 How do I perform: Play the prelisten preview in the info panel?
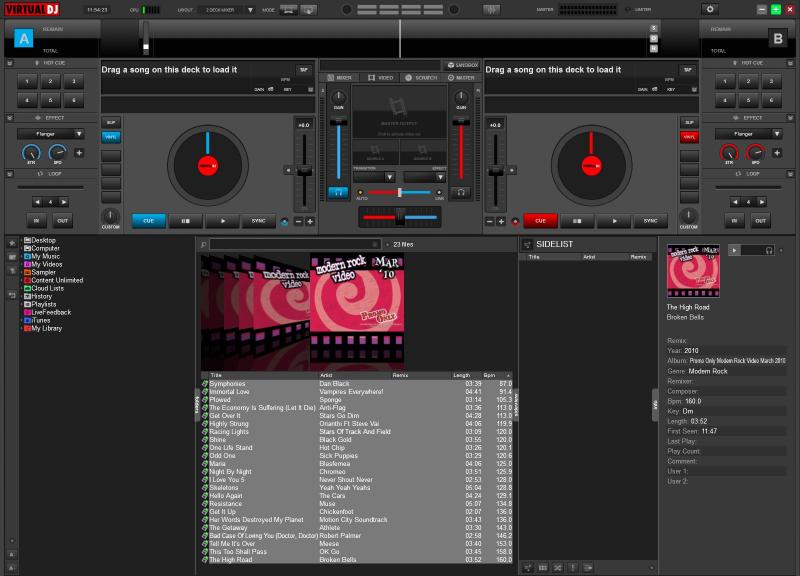click(x=734, y=250)
